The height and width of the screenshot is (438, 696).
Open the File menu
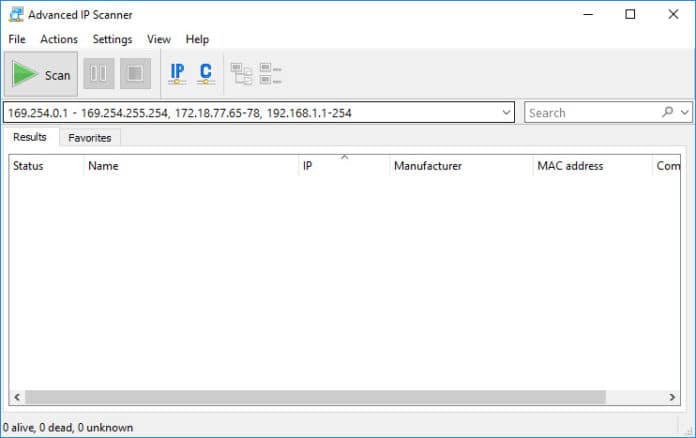pyautogui.click(x=17, y=39)
